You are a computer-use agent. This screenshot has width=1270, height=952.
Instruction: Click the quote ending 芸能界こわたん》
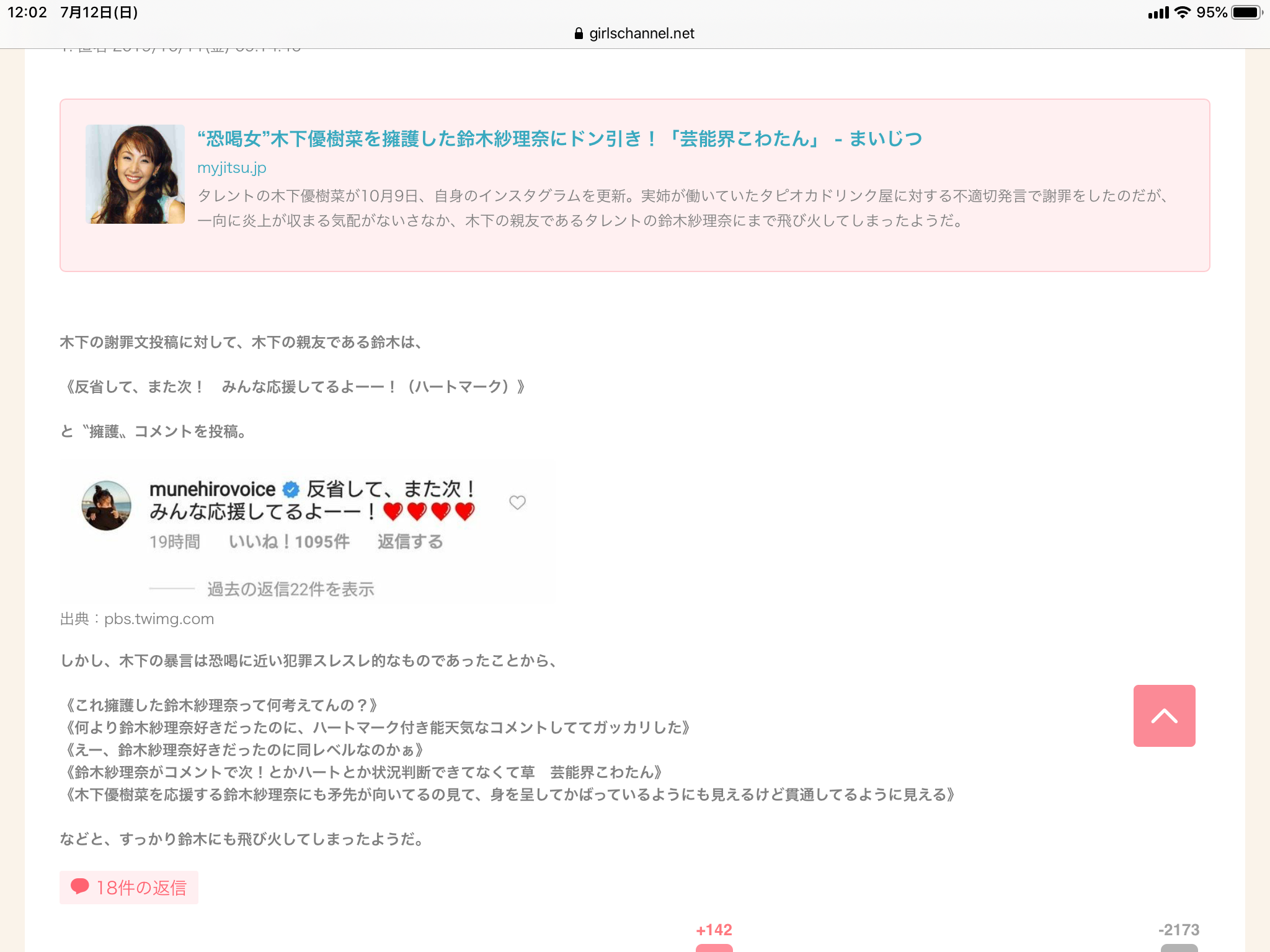coord(363,772)
